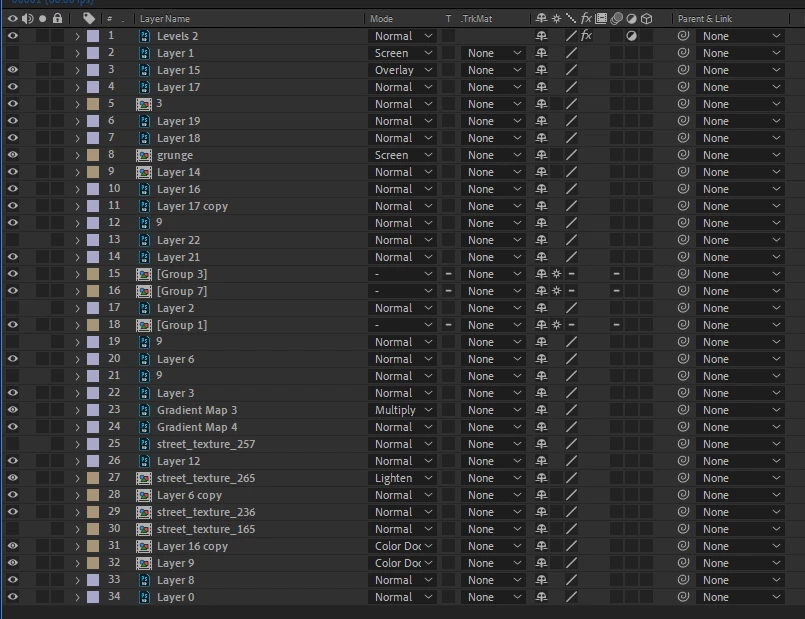This screenshot has width=805, height=619.
Task: Click the quality switch for grunge layer
Action: [571, 155]
